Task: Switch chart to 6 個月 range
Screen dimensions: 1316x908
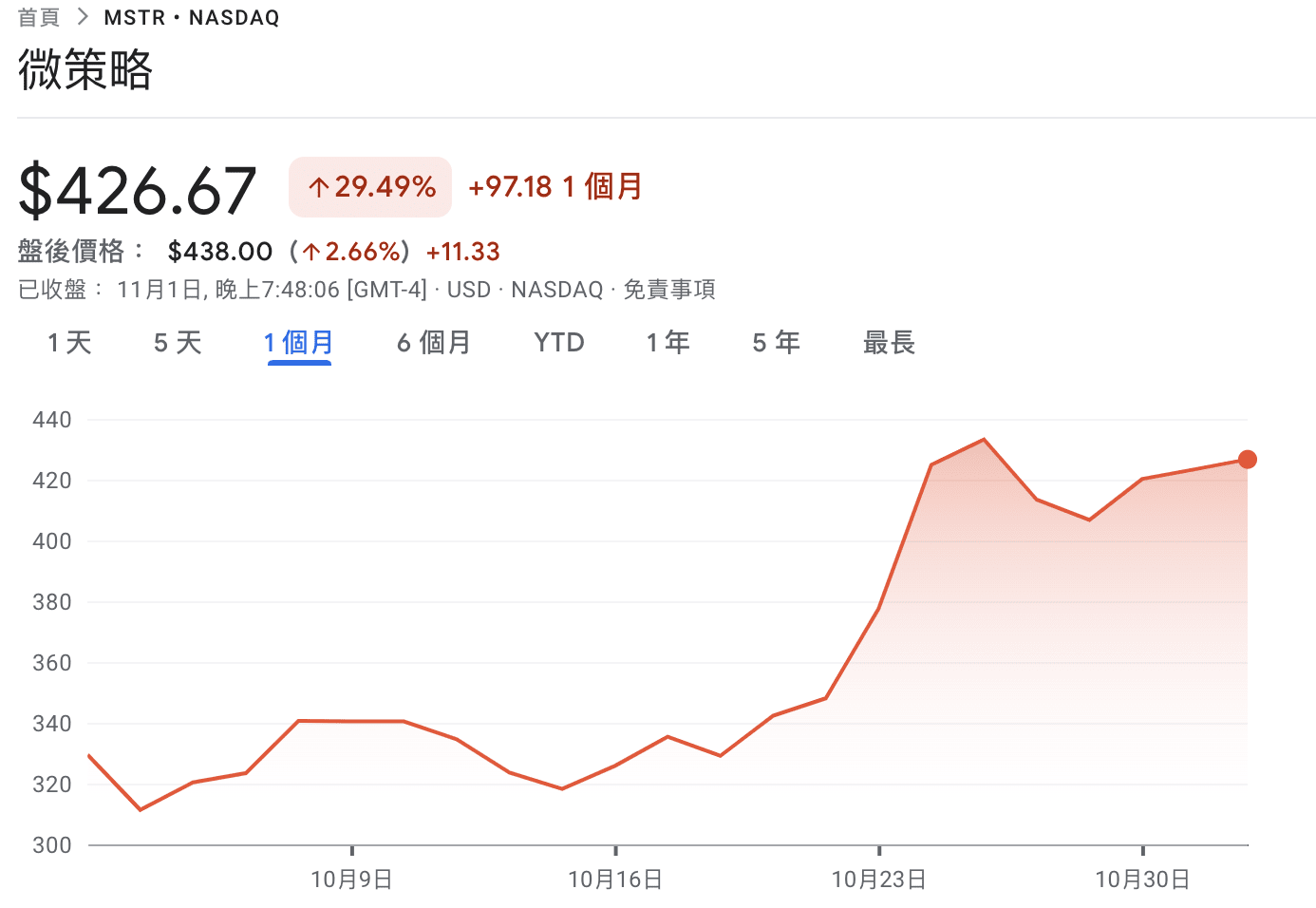Action: [434, 342]
